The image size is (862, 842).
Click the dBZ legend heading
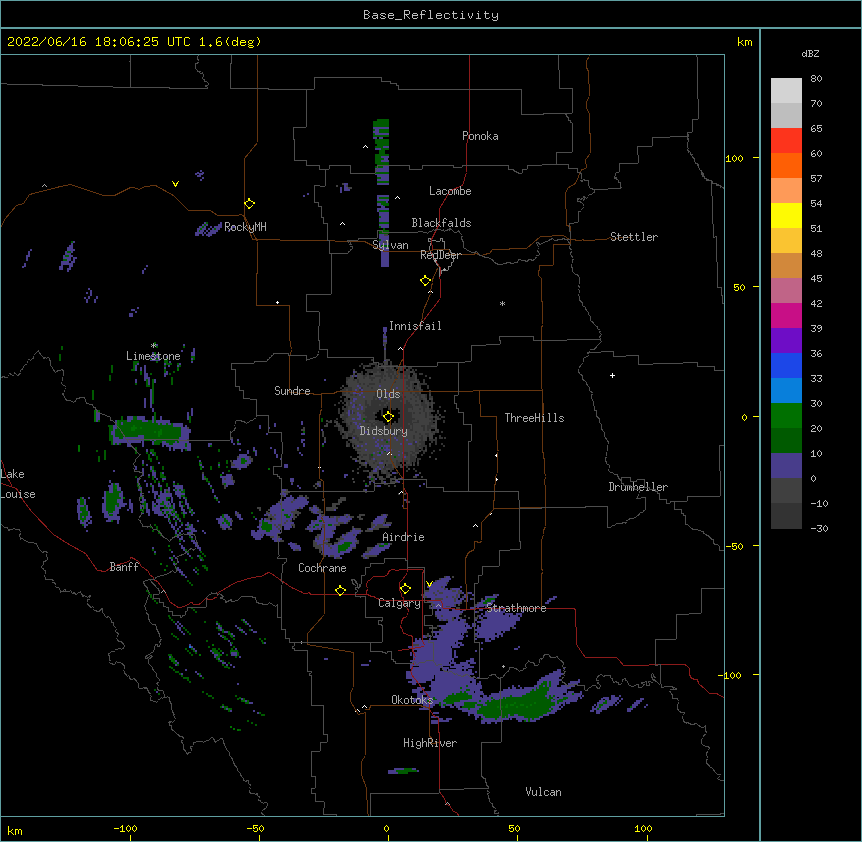coord(810,53)
